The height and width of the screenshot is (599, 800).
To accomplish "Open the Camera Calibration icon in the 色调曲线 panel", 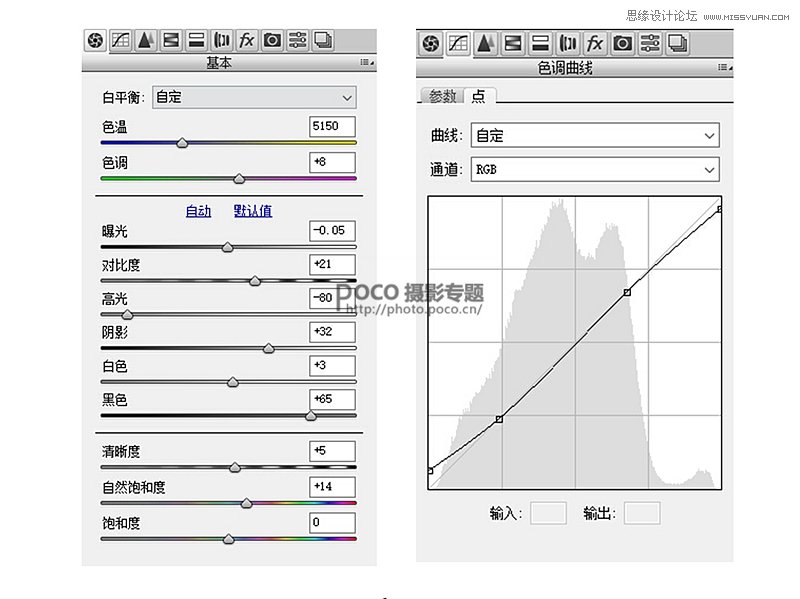I will (x=622, y=43).
